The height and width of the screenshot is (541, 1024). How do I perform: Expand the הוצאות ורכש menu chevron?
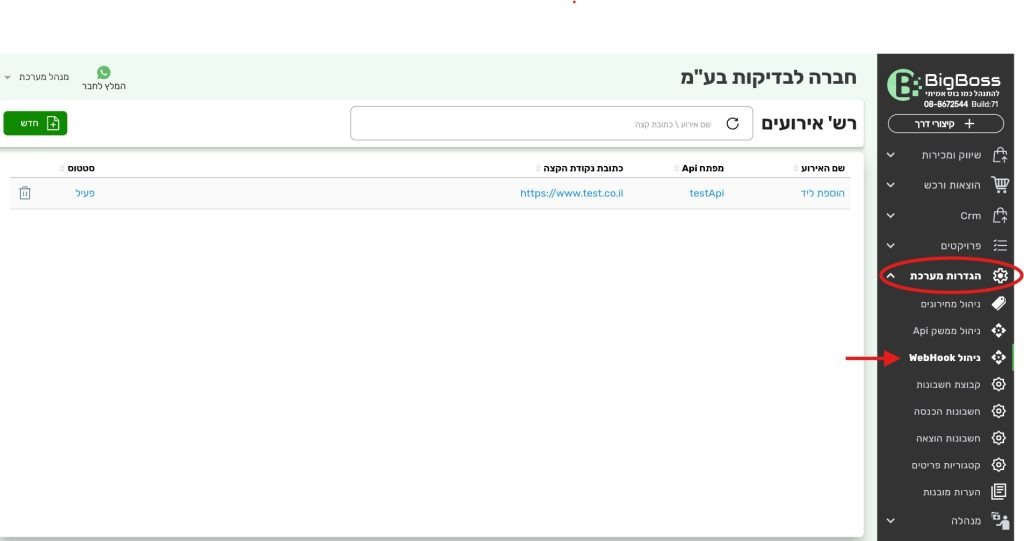point(891,185)
